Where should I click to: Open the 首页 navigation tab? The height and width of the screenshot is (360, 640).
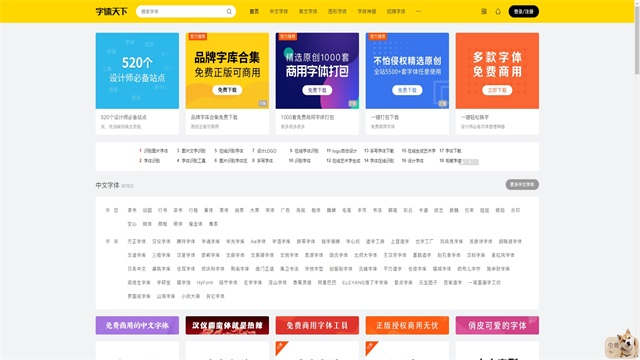(x=254, y=11)
